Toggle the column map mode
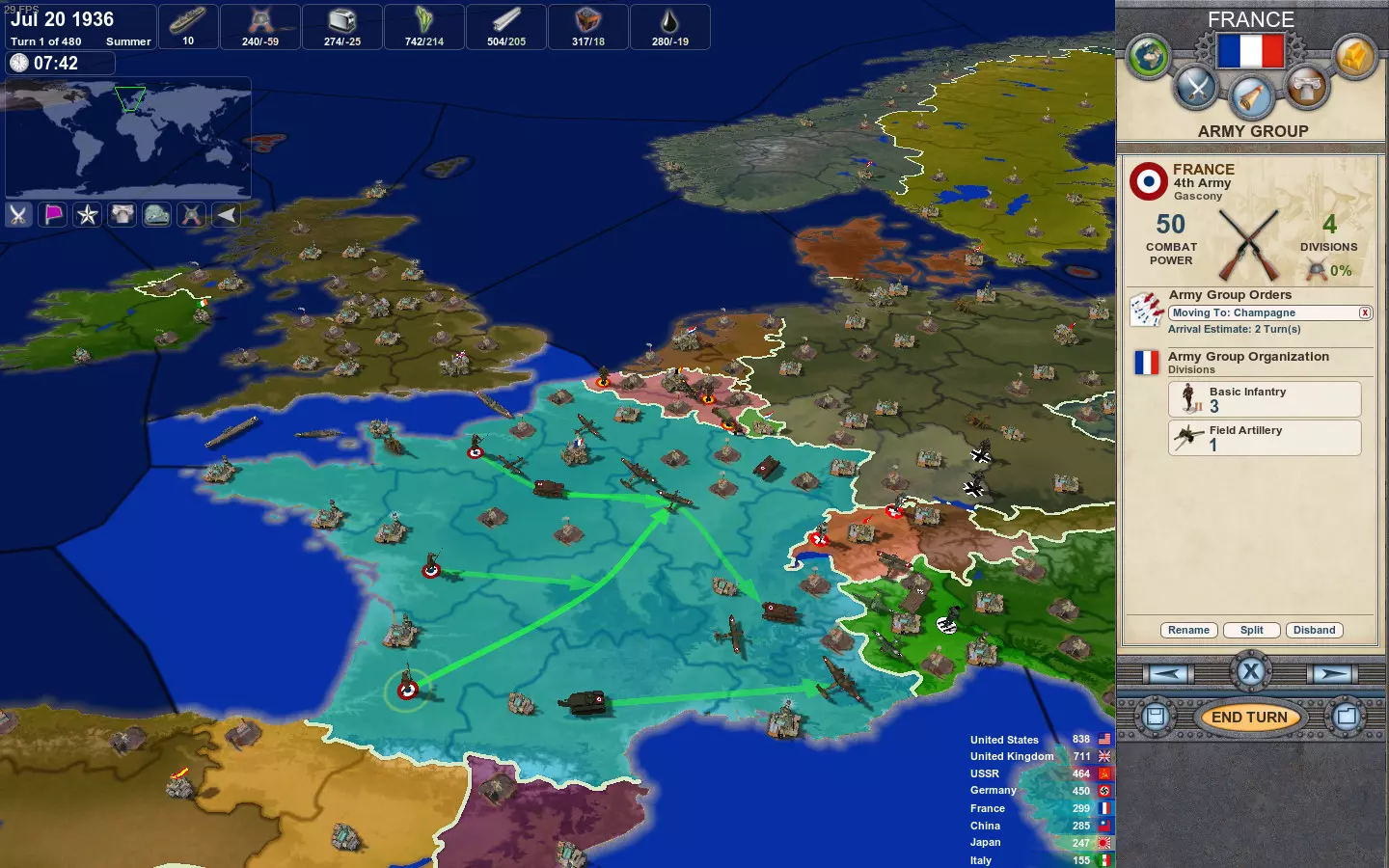The image size is (1389, 868). point(123,214)
